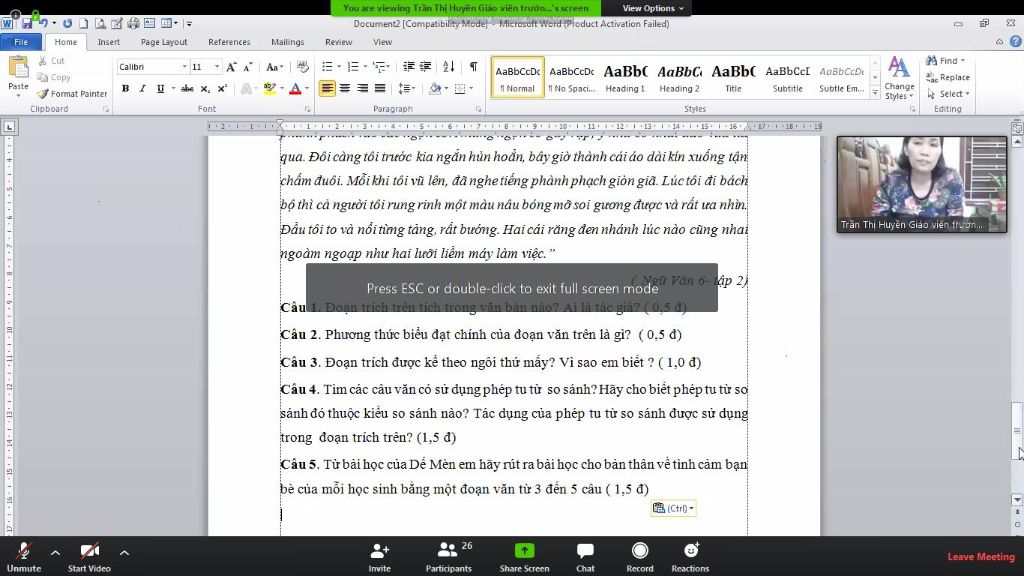This screenshot has height=576, width=1024.
Task: Open Zoom Reactions
Action: [690, 556]
